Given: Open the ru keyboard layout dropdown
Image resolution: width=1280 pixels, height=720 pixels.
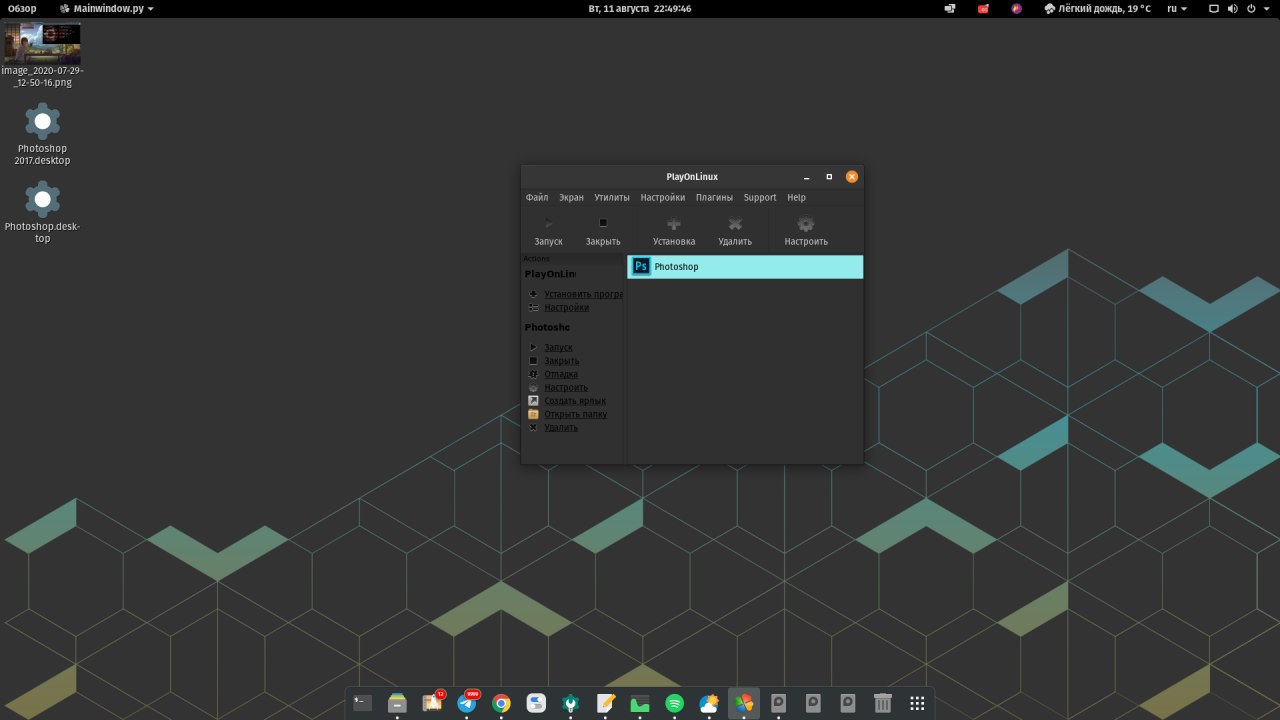Looking at the screenshot, I should 1177,8.
